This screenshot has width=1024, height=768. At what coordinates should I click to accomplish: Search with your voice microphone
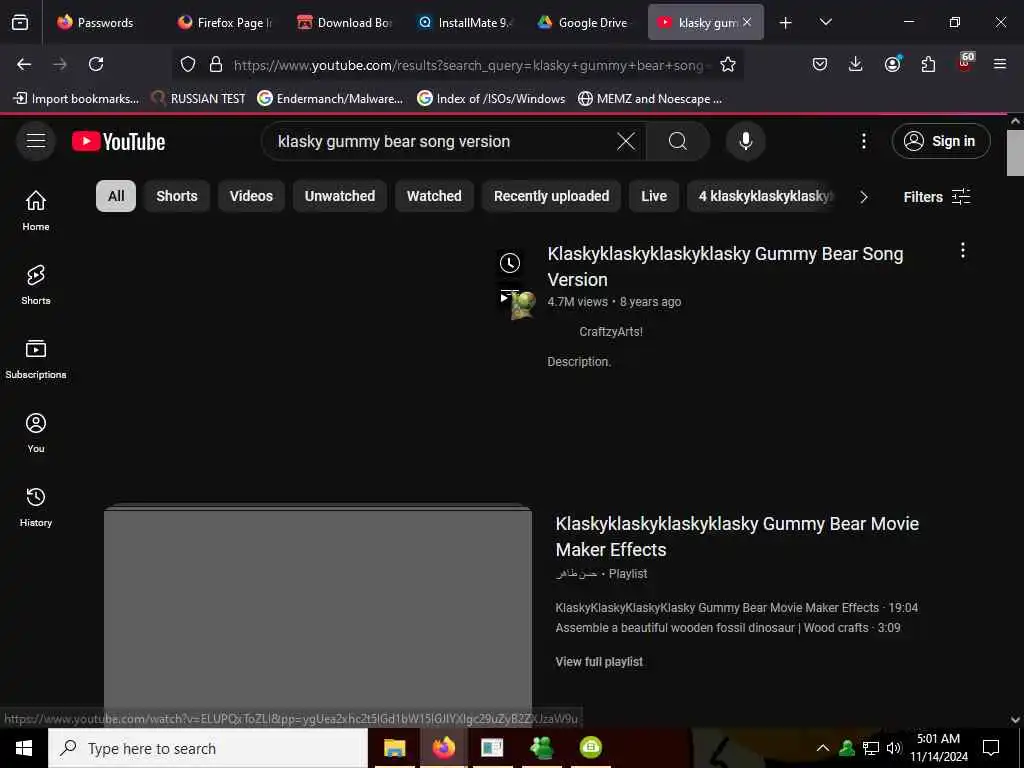pos(745,141)
